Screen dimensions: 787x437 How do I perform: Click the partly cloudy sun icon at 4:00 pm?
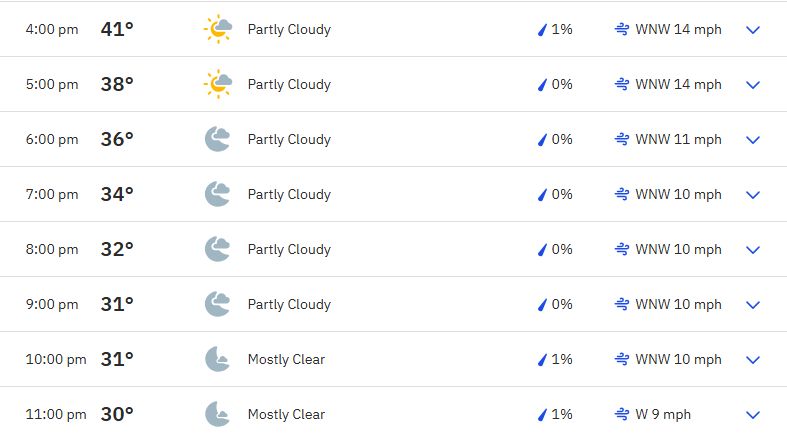tap(218, 29)
